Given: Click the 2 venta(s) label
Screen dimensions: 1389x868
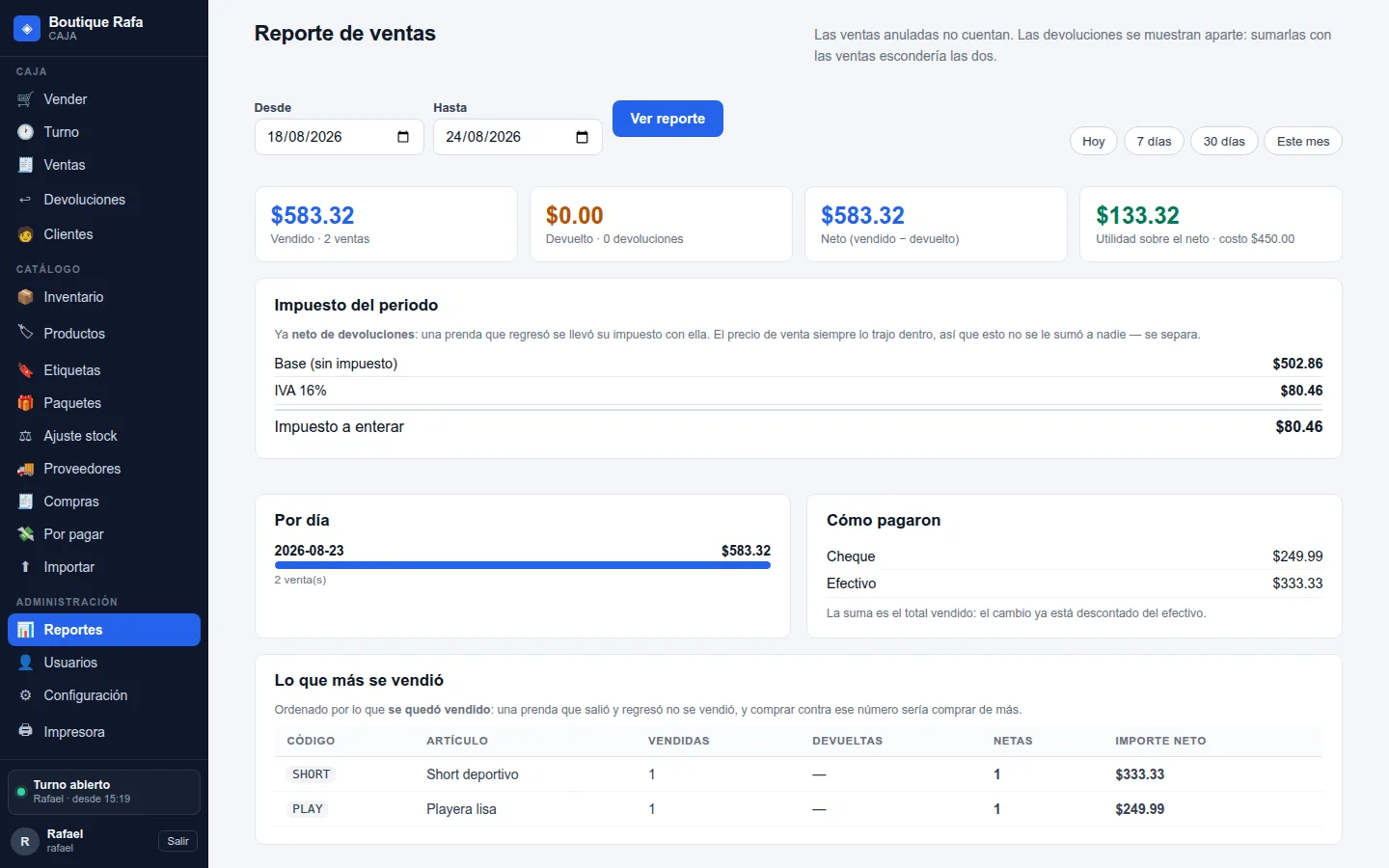Looking at the screenshot, I should (x=300, y=580).
